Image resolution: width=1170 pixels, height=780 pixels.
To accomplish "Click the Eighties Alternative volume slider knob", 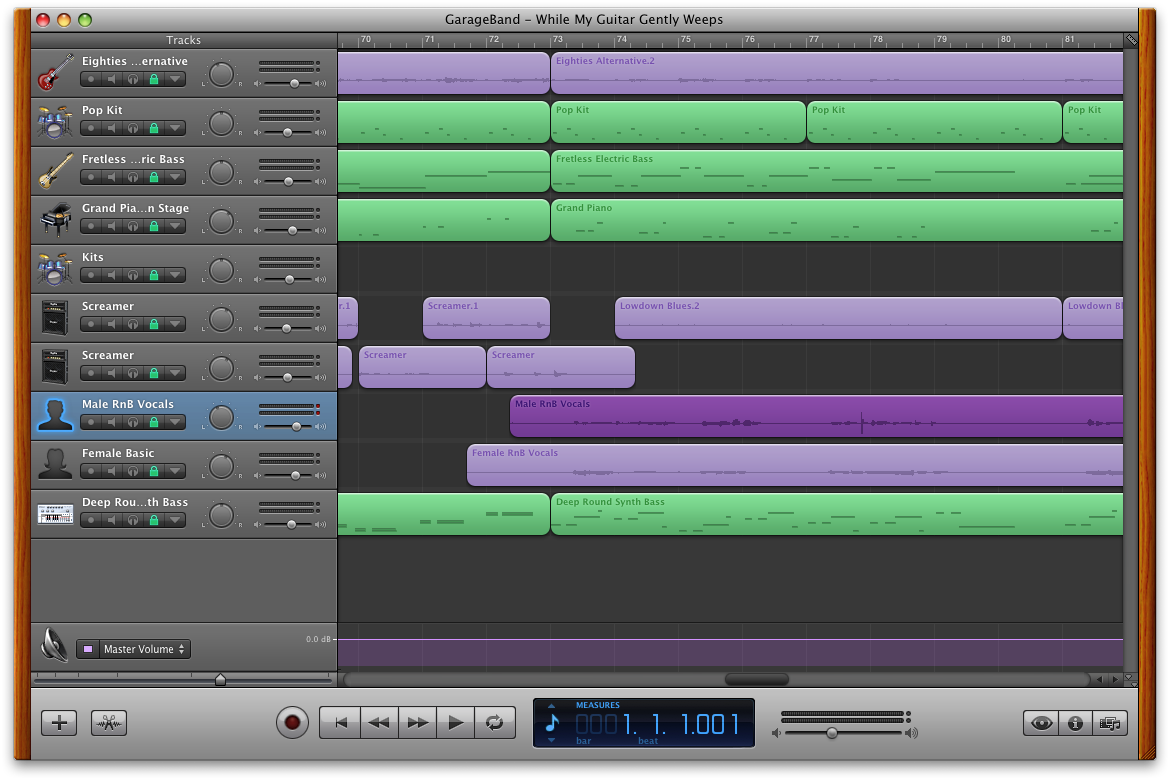I will coord(295,84).
